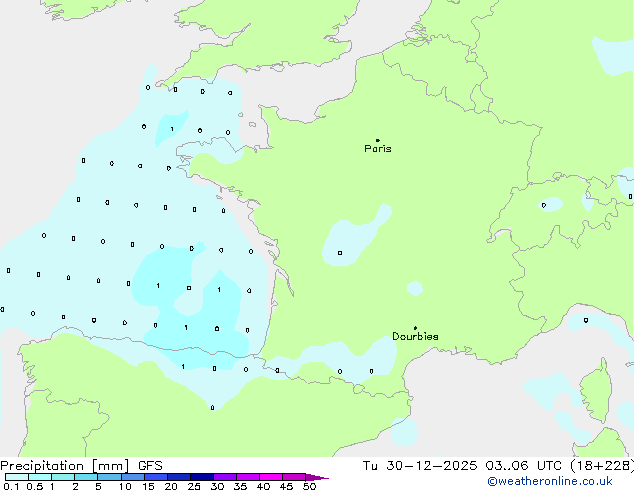Pick the 25–30 mm dark blue swatch
The height and width of the screenshot is (490, 634).
tap(202, 477)
